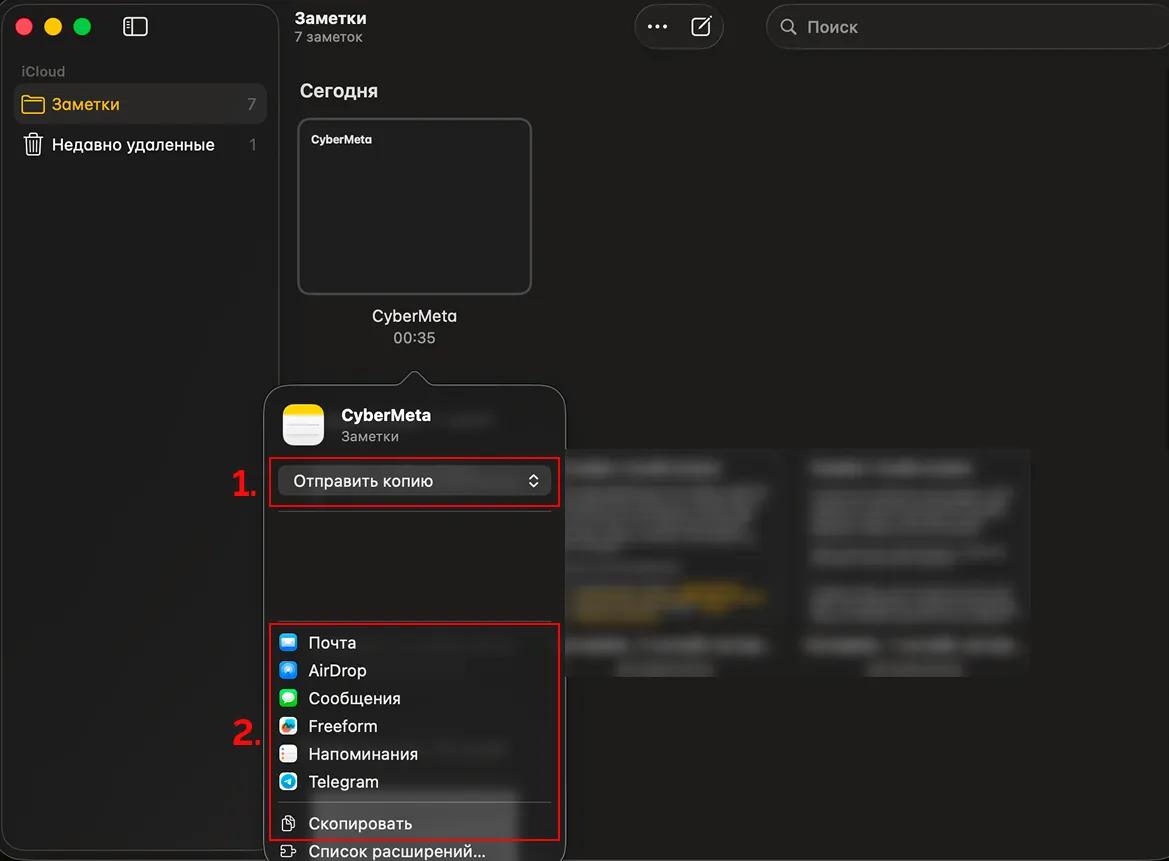This screenshot has width=1169, height=861.
Task: Maximize the window with green button
Action: pos(82,27)
